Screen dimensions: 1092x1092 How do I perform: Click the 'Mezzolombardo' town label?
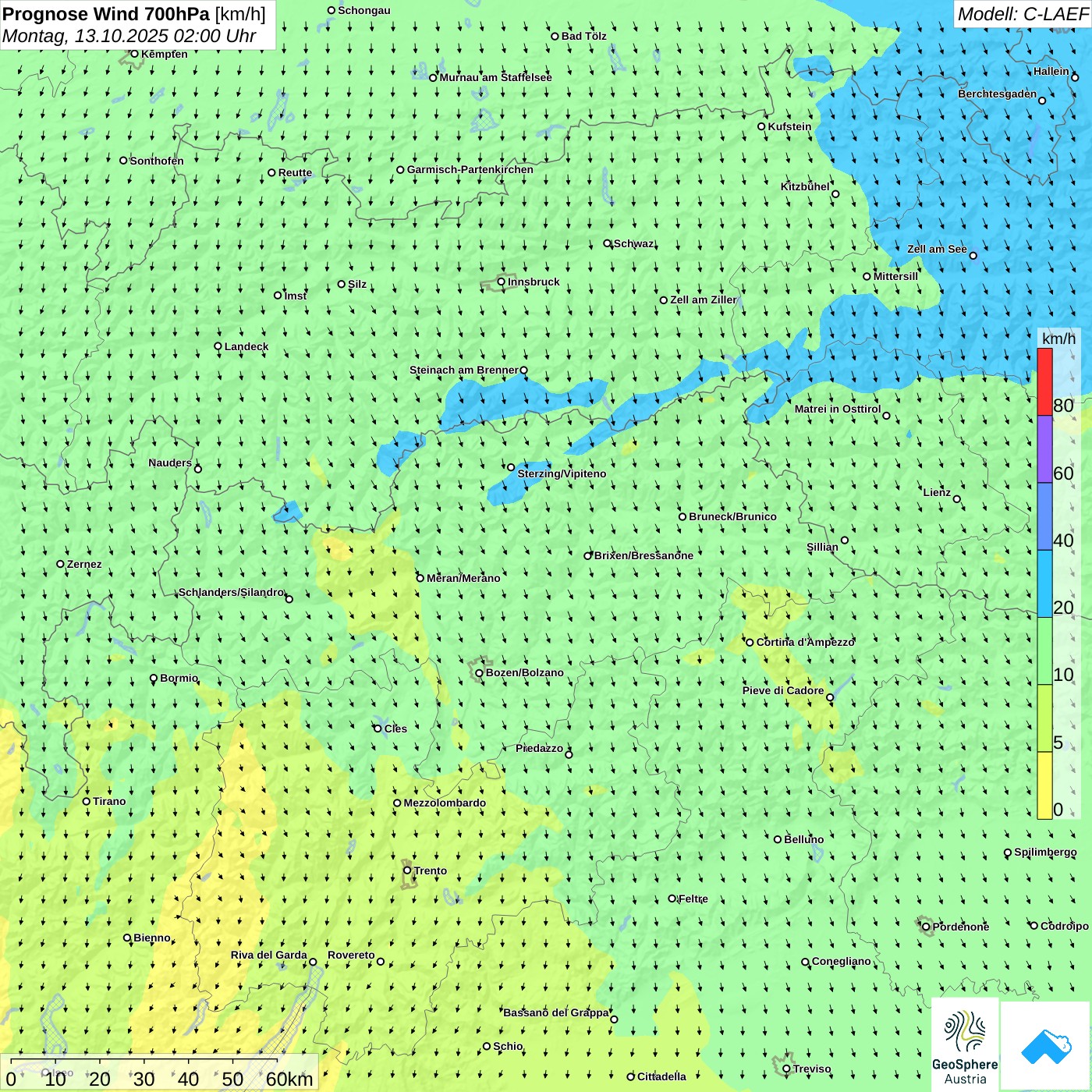445,803
